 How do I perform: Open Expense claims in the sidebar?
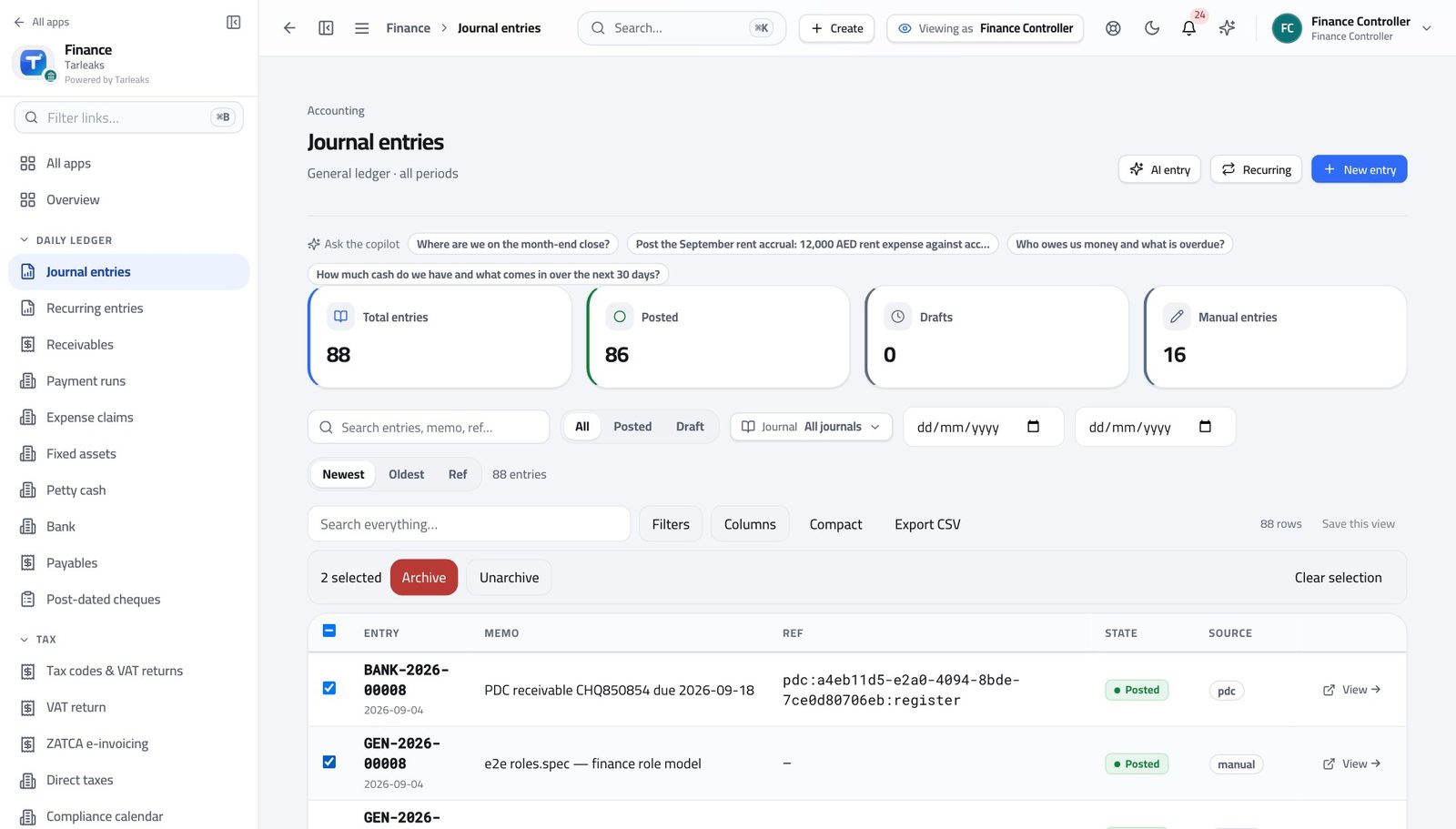point(128,418)
